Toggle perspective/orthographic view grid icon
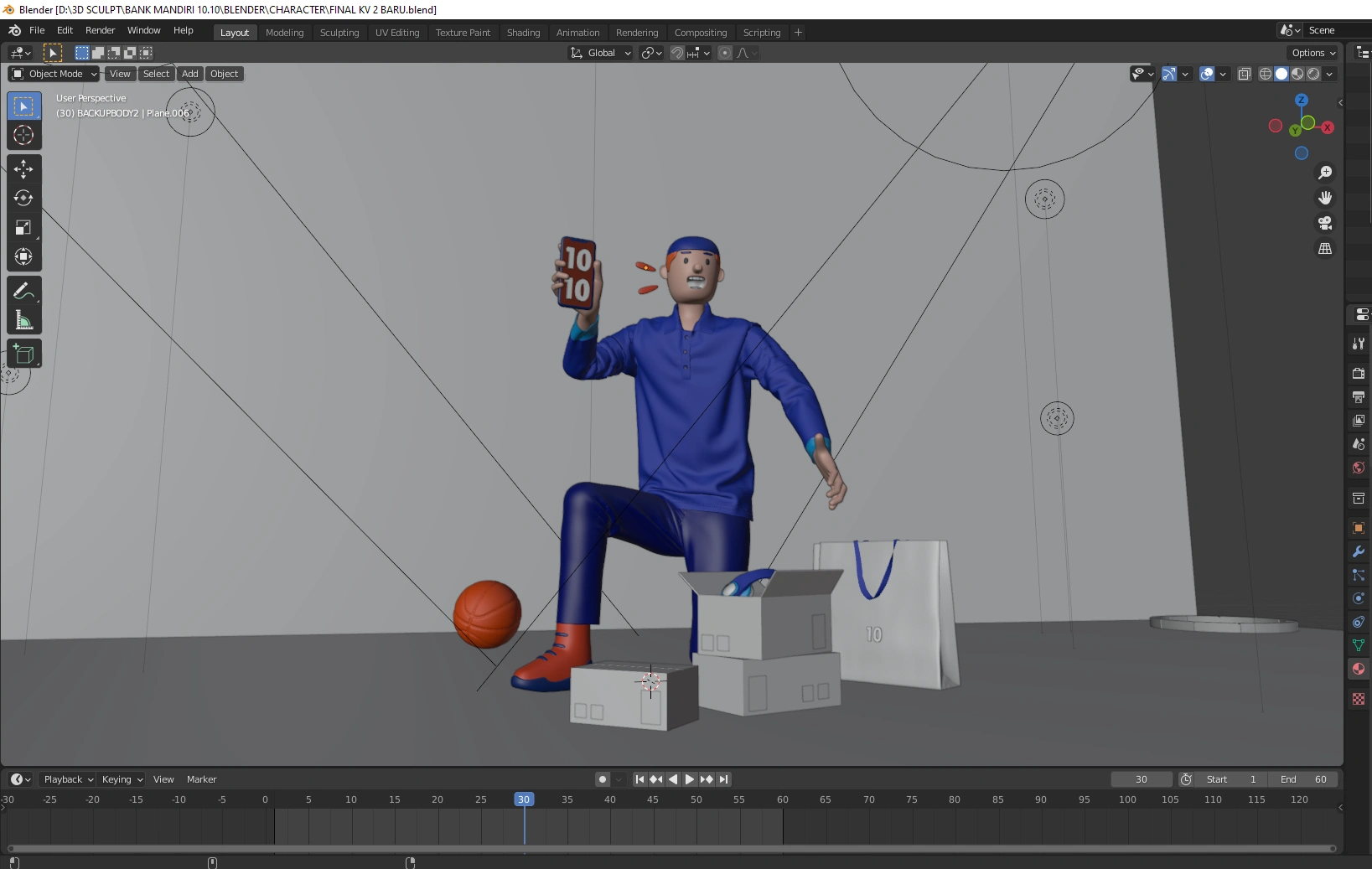 (1325, 249)
